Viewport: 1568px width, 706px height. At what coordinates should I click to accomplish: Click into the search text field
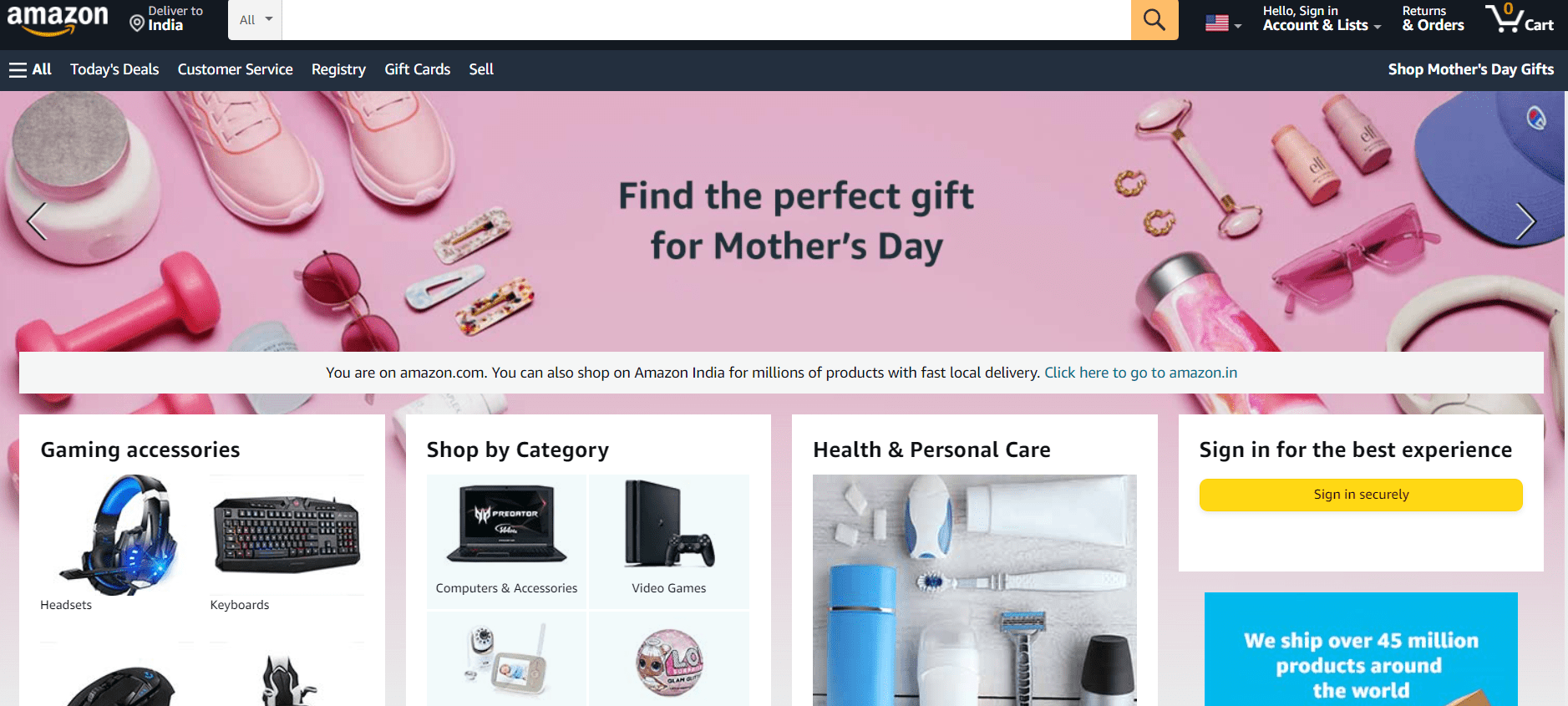coord(707,19)
